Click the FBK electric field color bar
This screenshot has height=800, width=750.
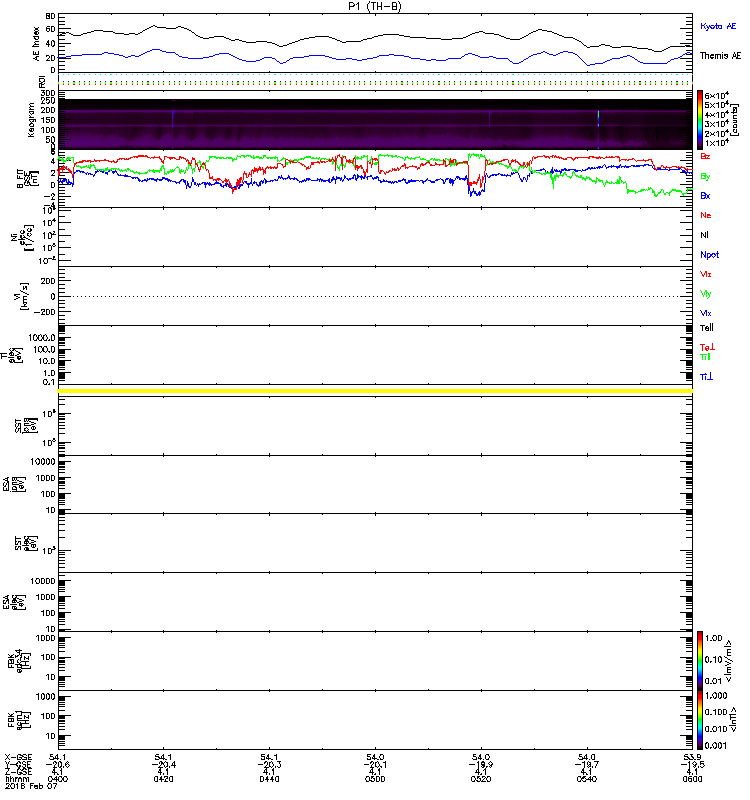(x=700, y=661)
